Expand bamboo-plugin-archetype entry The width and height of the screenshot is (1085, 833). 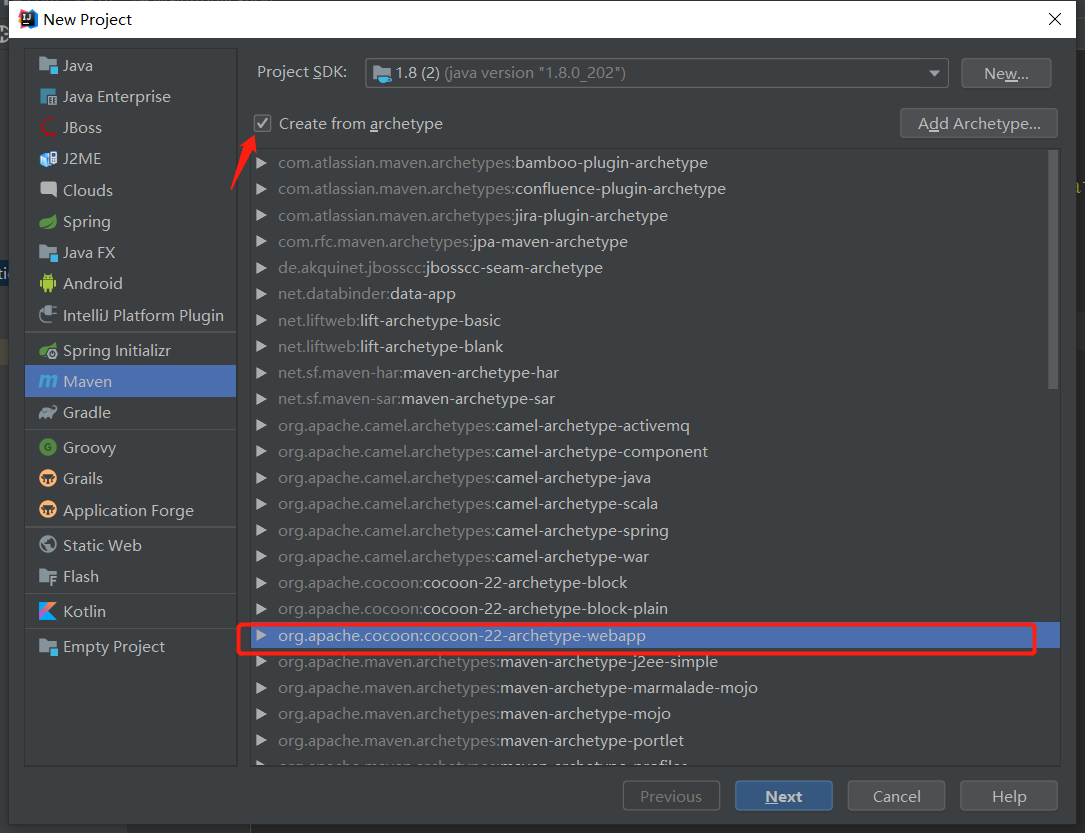(x=262, y=163)
